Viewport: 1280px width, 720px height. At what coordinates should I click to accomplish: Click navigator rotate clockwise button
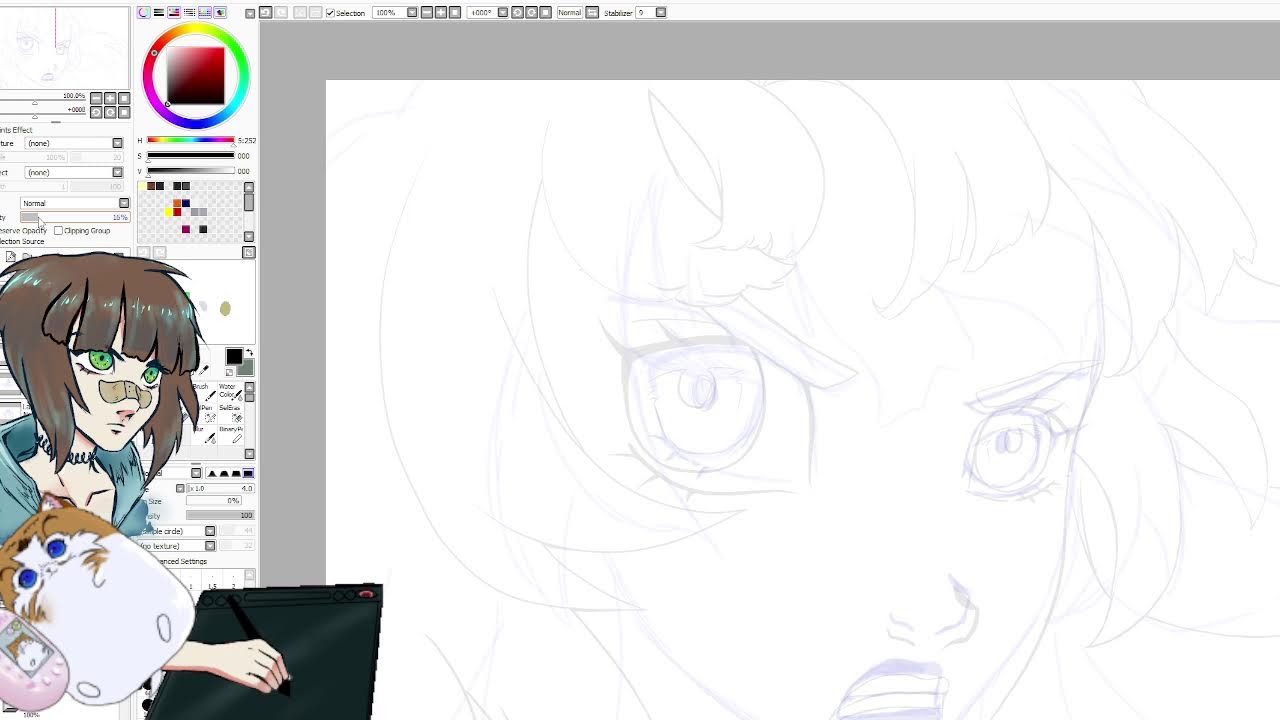click(x=110, y=112)
